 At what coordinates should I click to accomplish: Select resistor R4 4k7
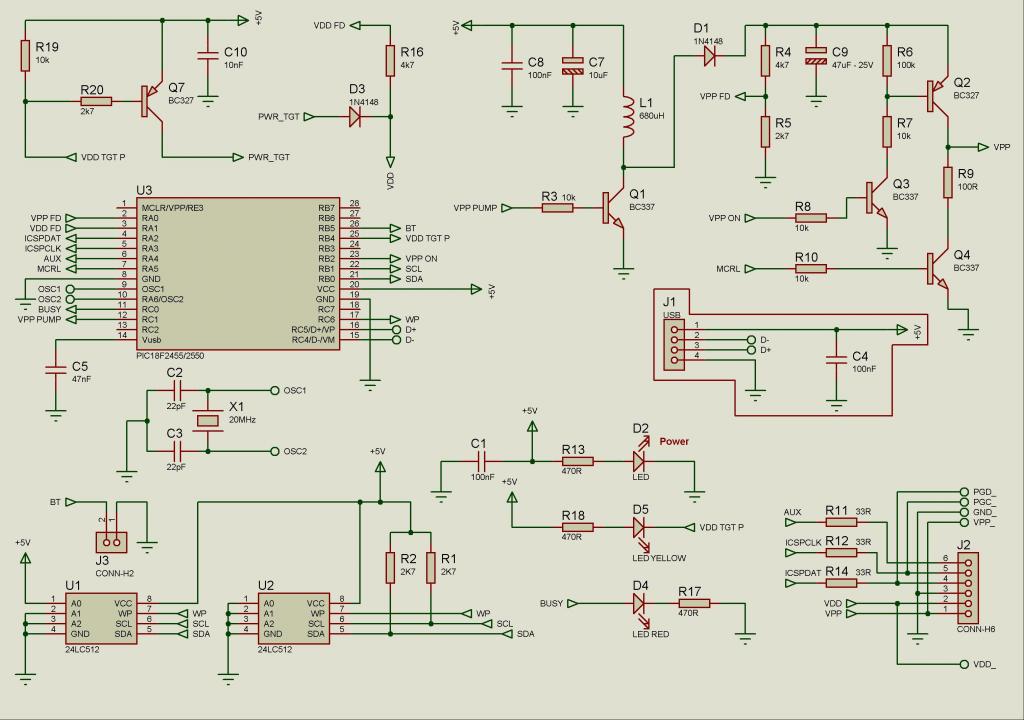point(765,61)
